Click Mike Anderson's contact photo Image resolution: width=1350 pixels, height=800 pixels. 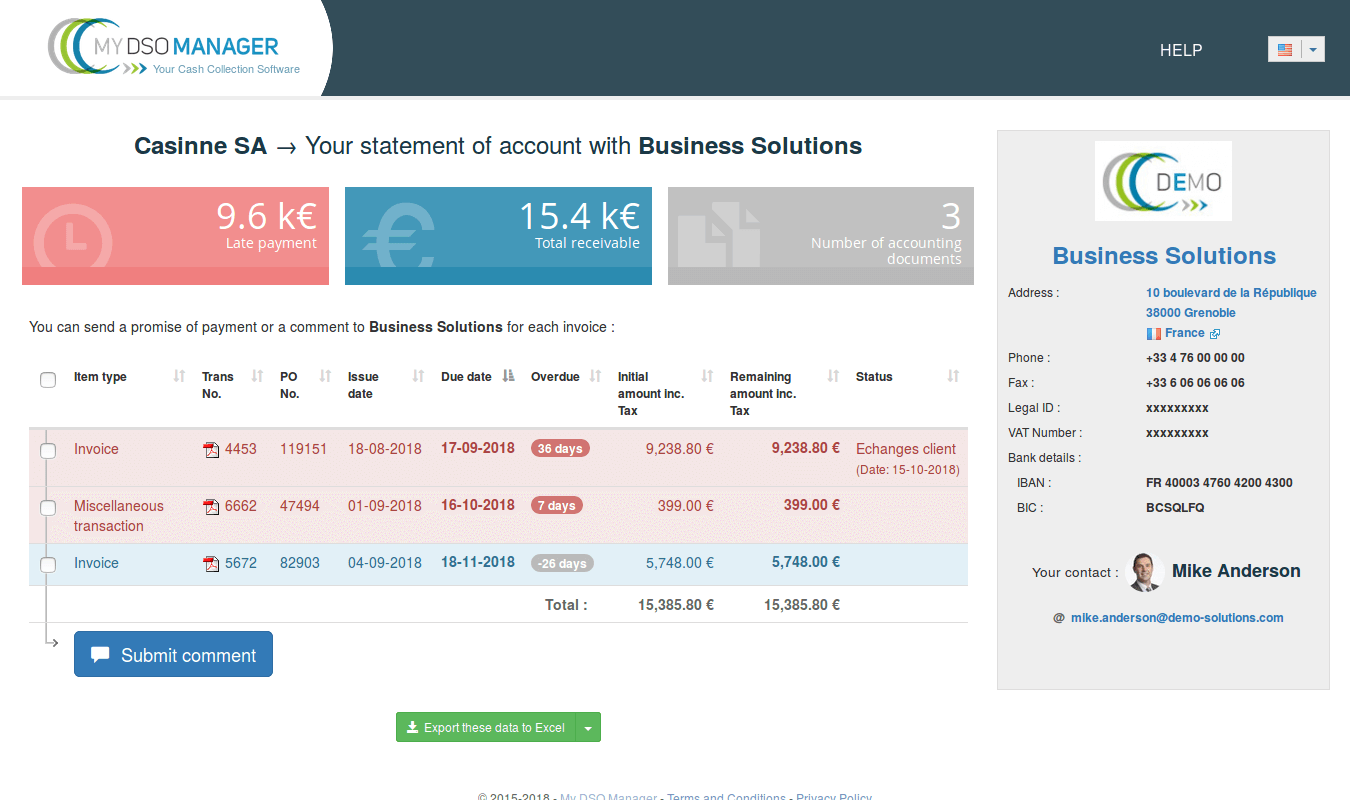[x=1144, y=572]
